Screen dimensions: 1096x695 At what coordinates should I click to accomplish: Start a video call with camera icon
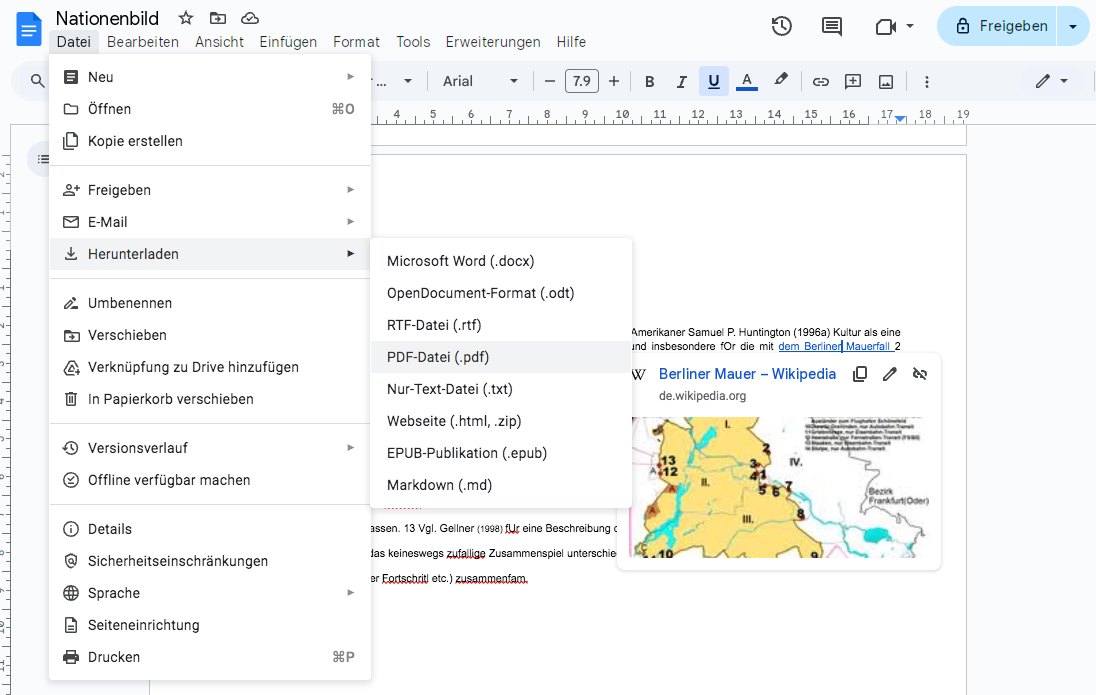(x=885, y=27)
